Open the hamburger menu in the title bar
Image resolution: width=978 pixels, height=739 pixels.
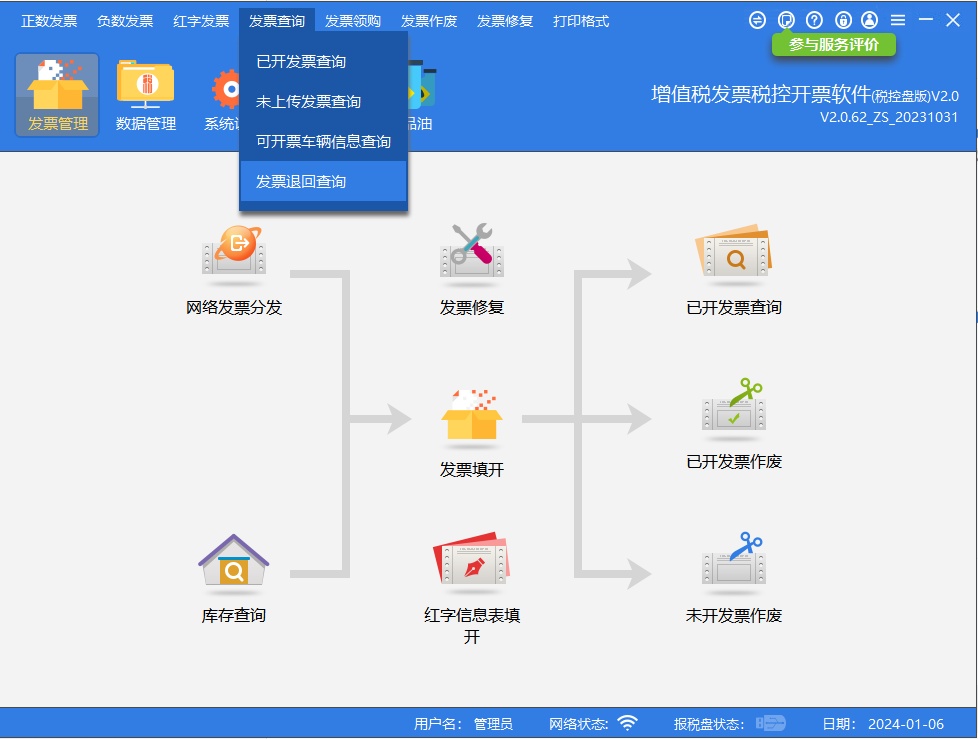point(898,19)
